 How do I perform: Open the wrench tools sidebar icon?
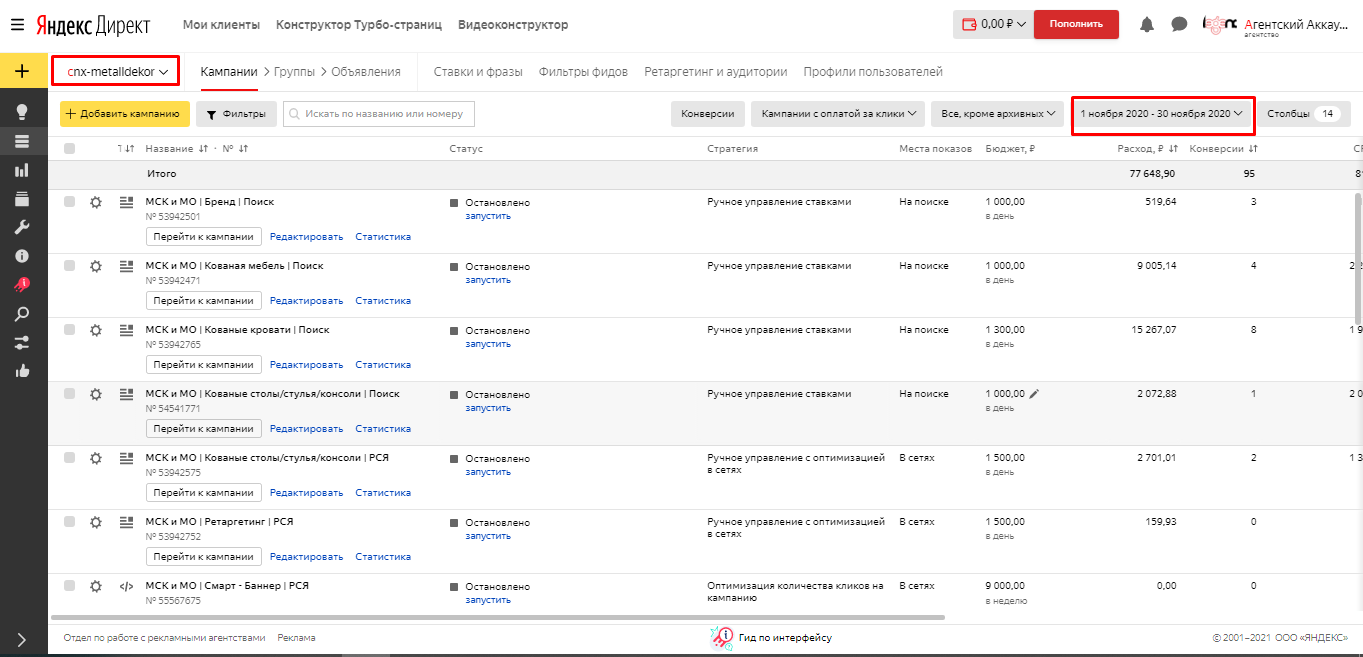pos(22,228)
